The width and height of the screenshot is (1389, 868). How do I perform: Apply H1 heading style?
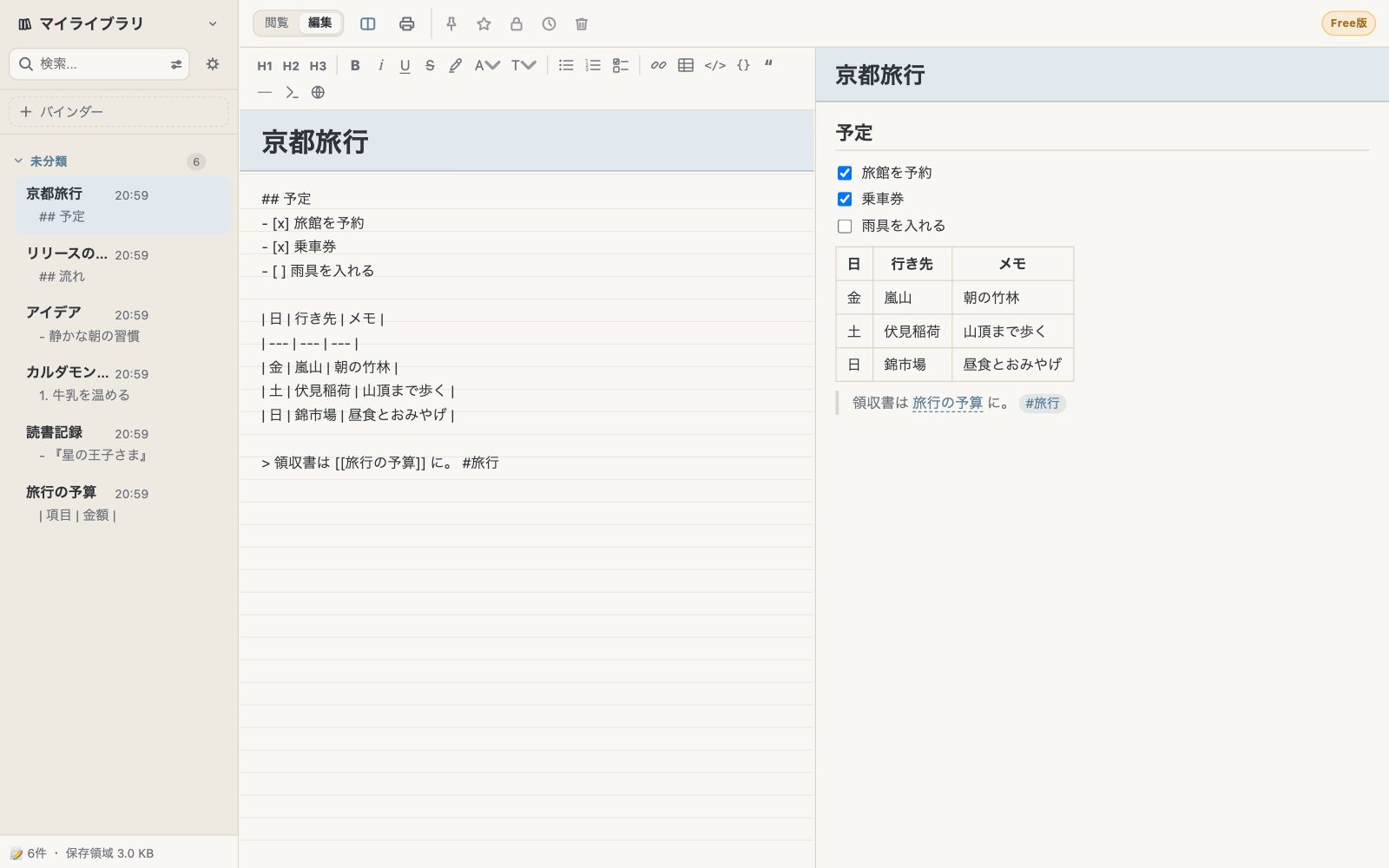coord(265,65)
